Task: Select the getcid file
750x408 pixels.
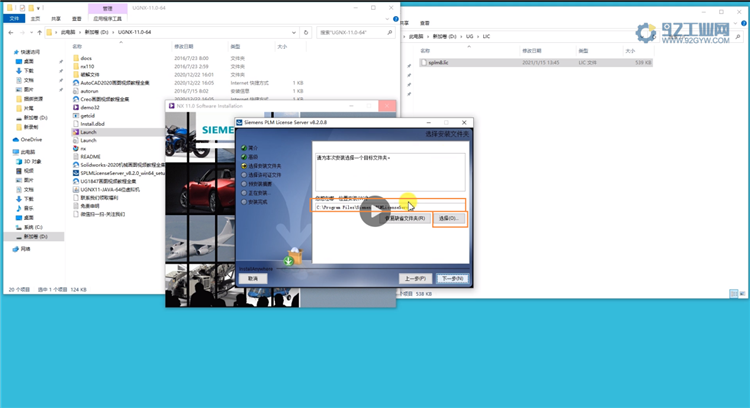Action: 88,116
